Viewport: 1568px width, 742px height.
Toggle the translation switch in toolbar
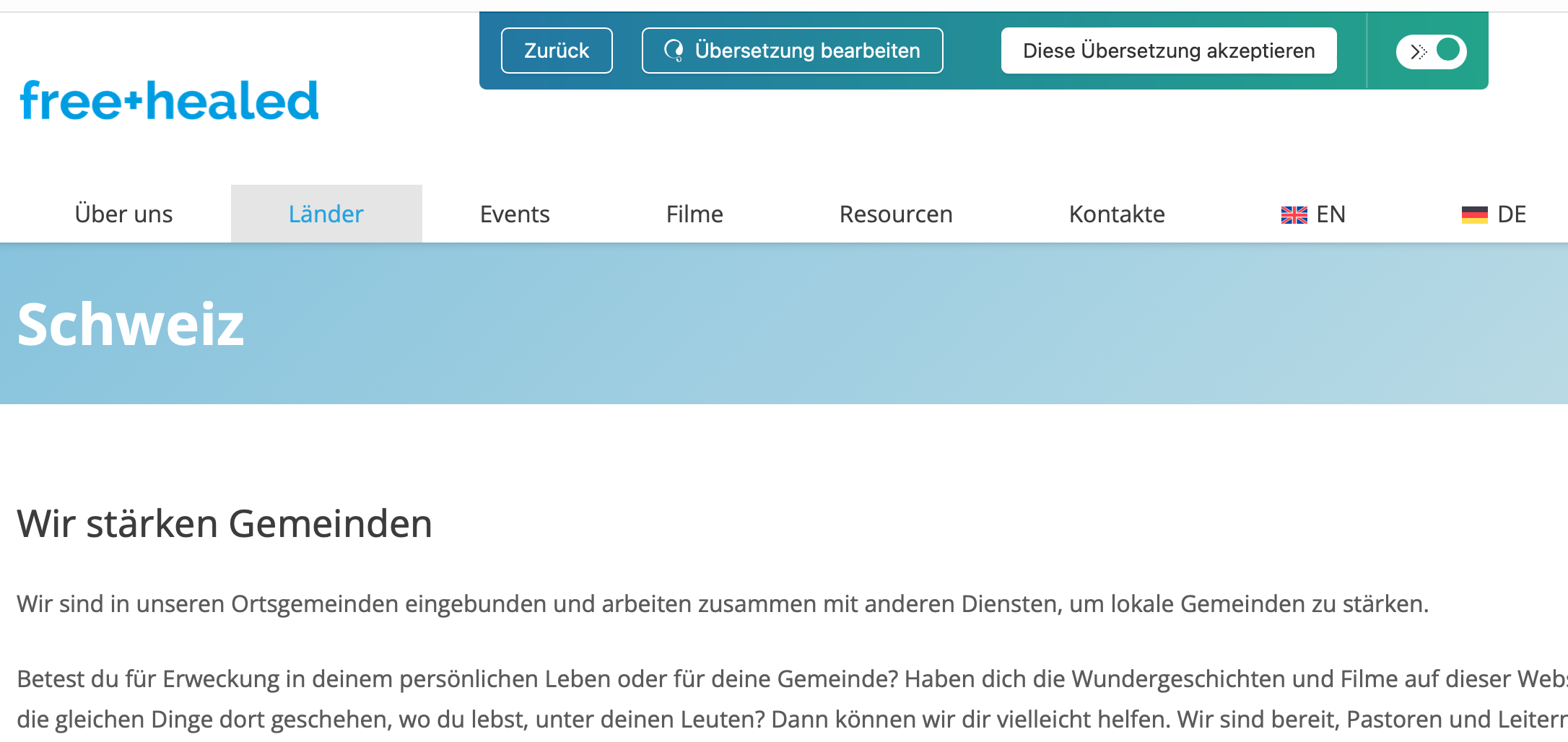coord(1431,51)
